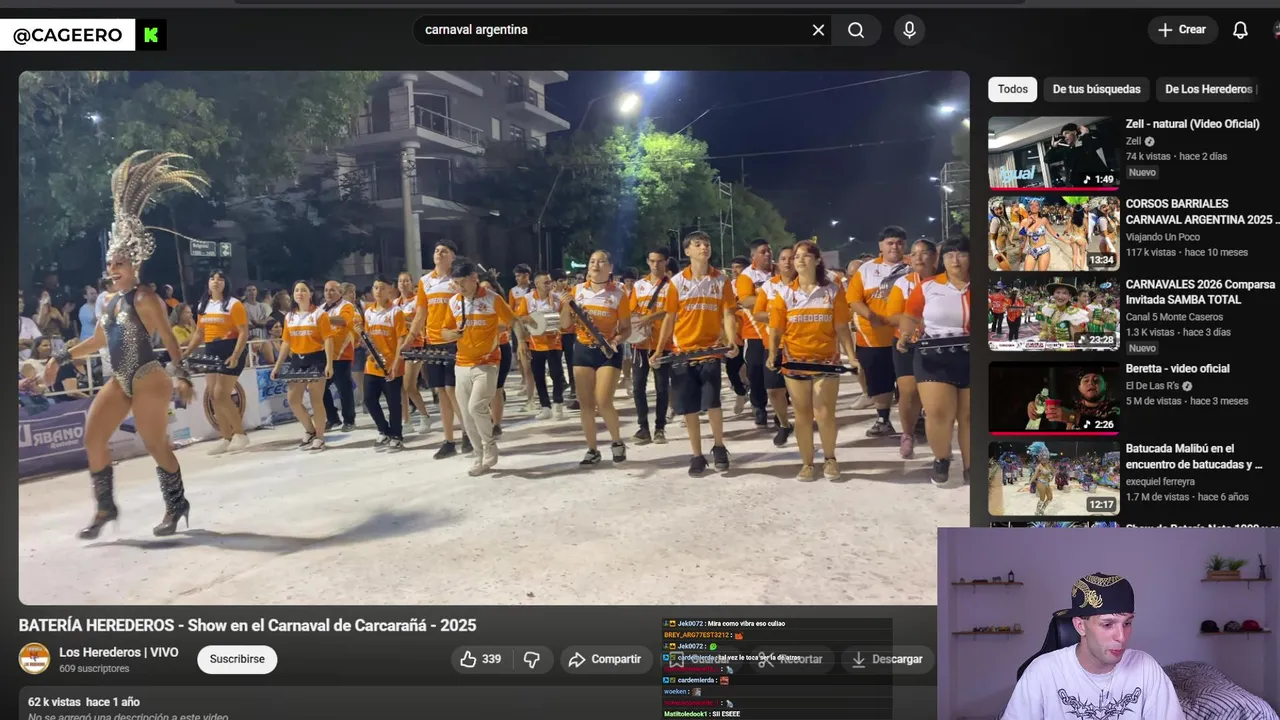Click the Compartir share button
1280x720 pixels.
[x=605, y=659]
